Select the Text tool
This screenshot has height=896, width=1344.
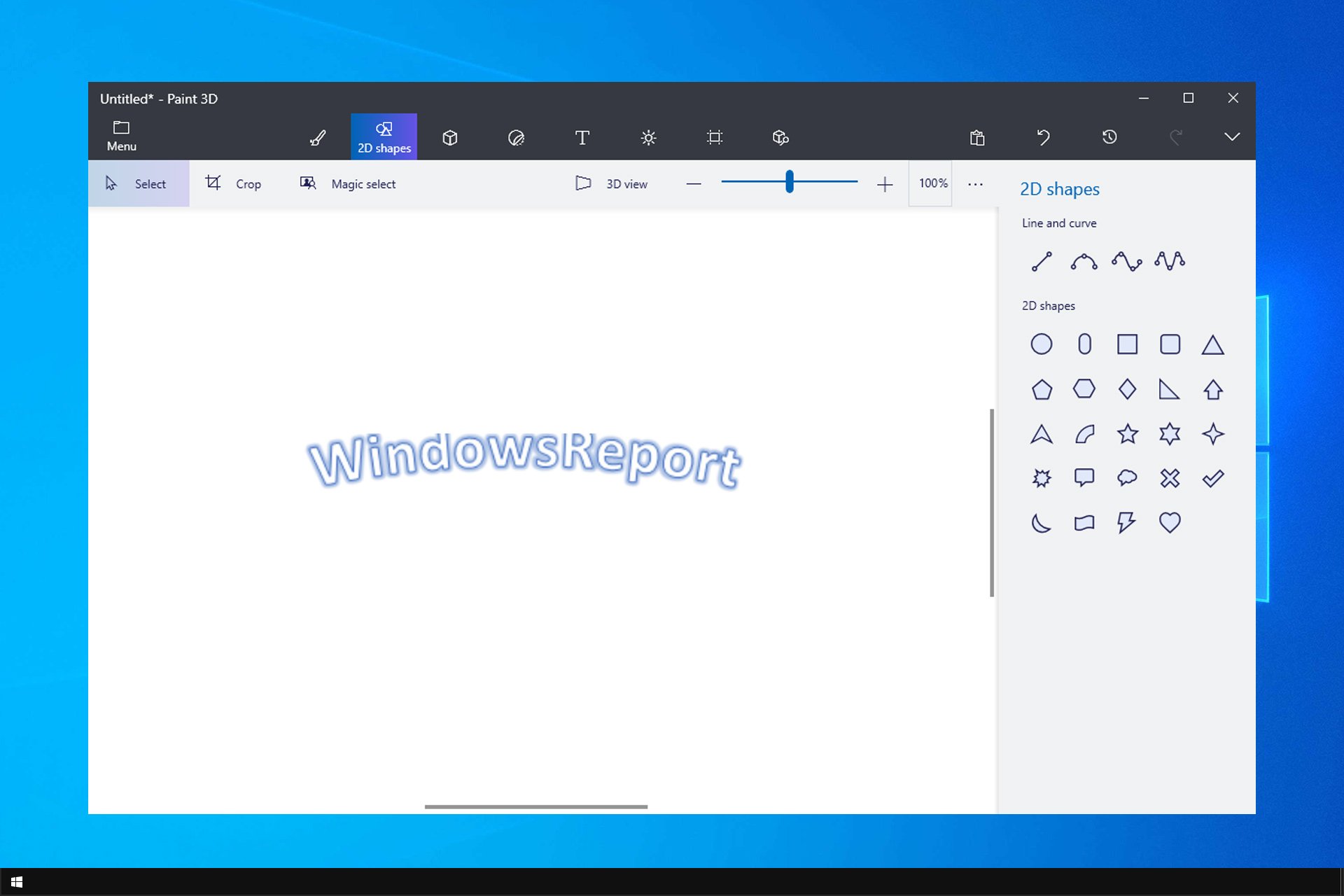coord(582,137)
